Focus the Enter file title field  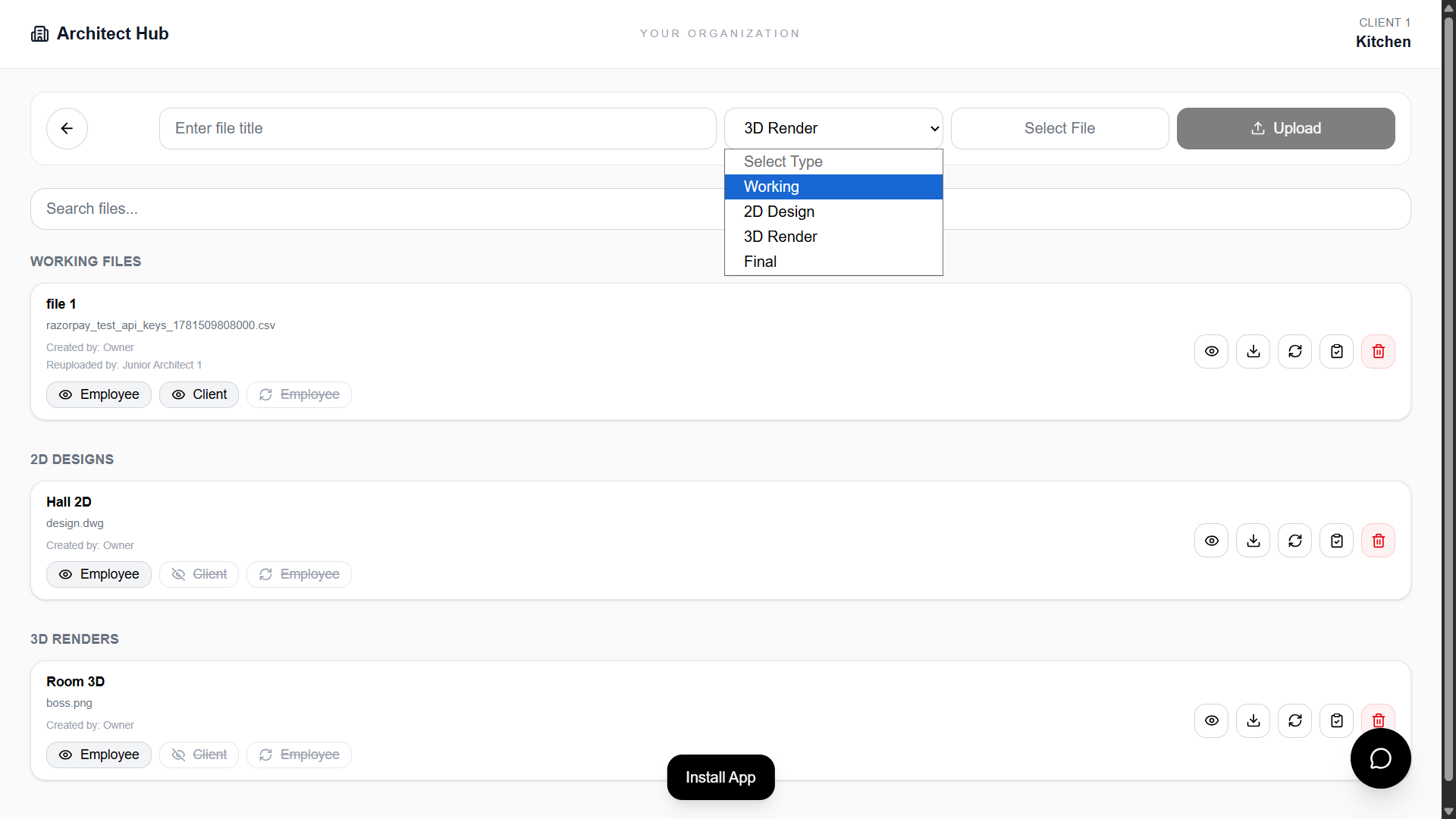tap(438, 128)
